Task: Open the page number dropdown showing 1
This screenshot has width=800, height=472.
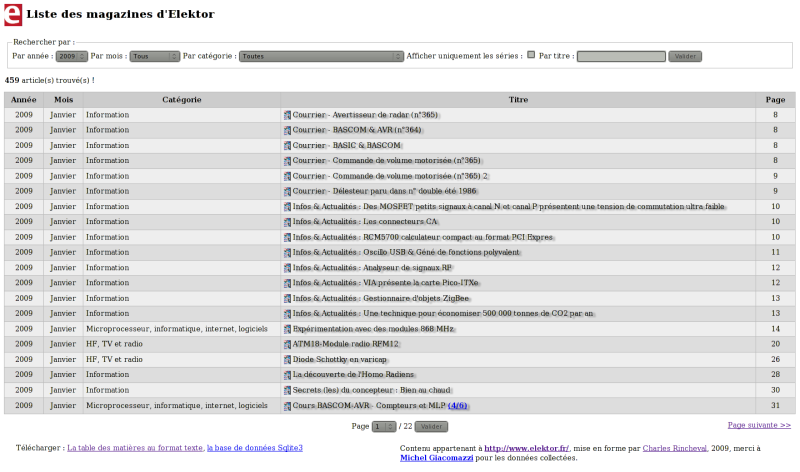Action: [x=384, y=427]
